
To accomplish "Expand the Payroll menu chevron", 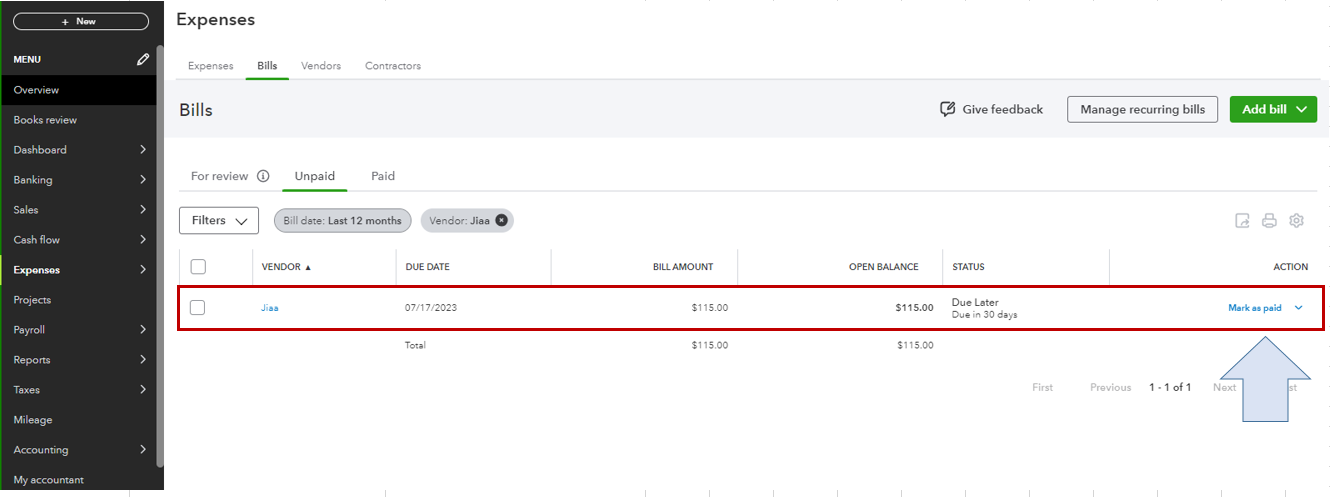I will [143, 330].
